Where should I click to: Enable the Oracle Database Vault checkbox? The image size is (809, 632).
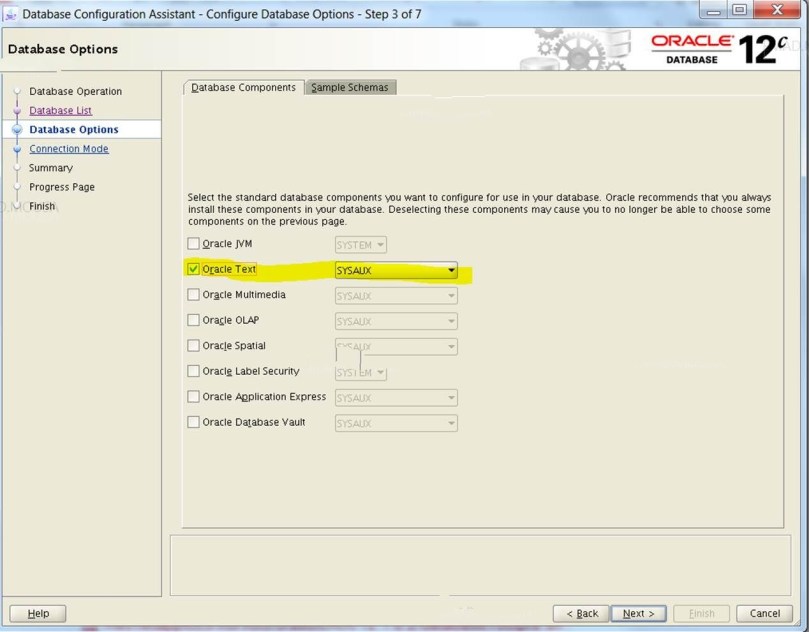(194, 423)
